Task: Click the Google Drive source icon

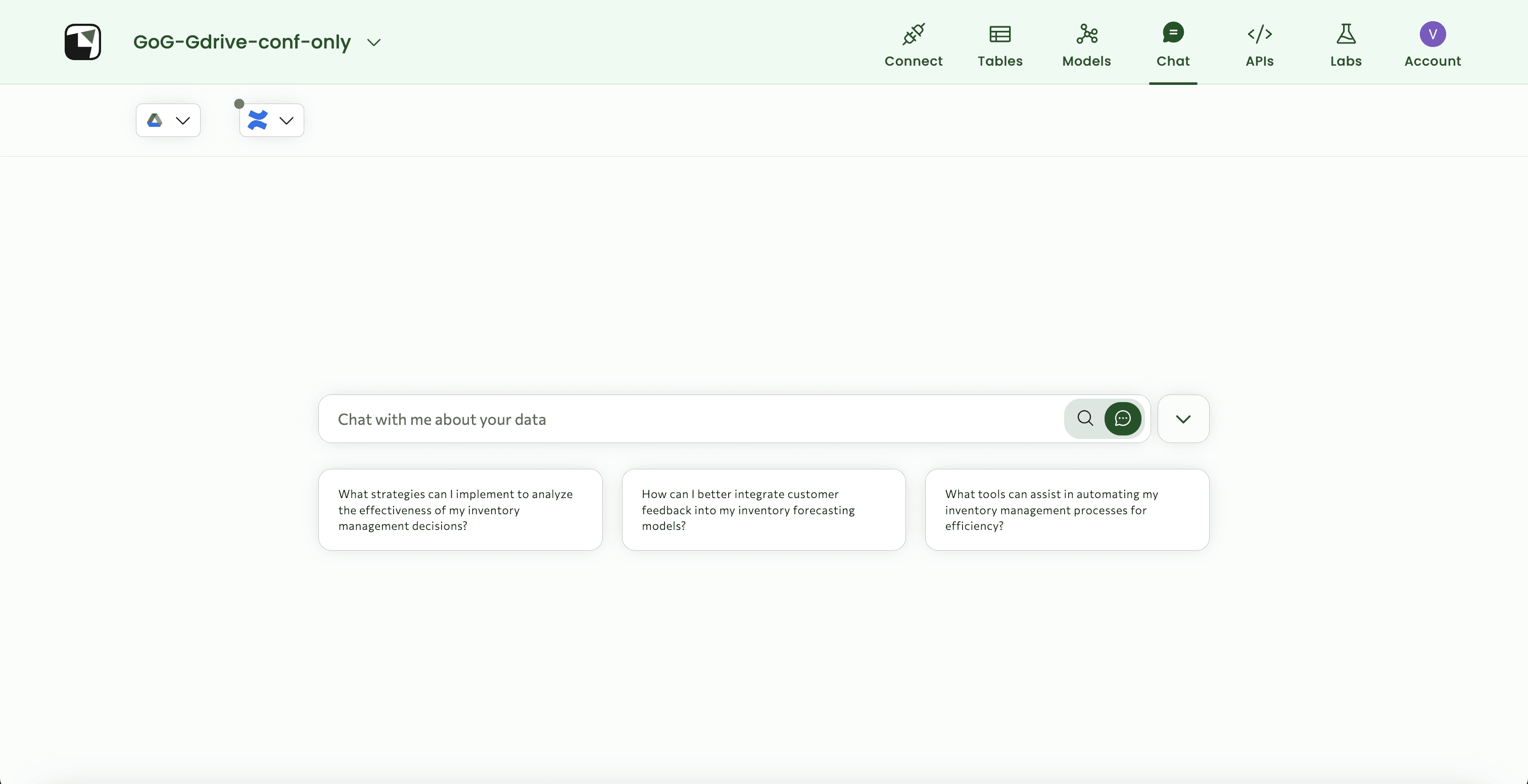Action: (x=155, y=120)
